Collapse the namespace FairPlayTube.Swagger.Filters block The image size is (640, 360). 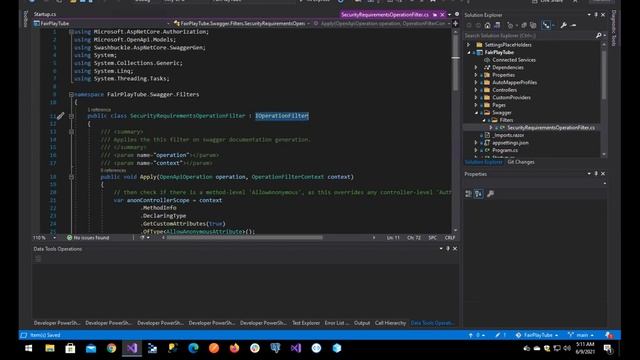pos(71,94)
